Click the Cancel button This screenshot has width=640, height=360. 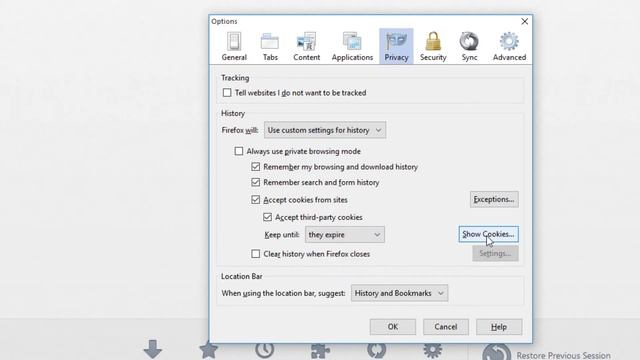point(446,327)
